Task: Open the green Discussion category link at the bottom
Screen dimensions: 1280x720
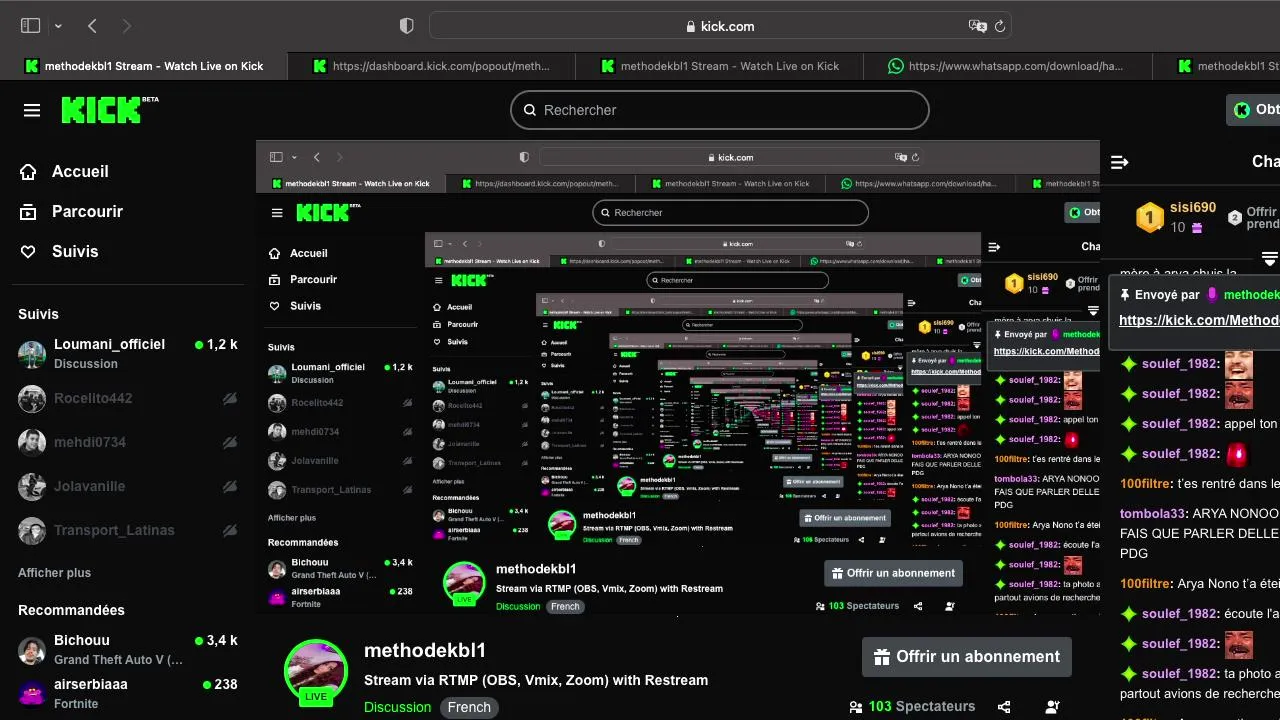Action: (397, 707)
